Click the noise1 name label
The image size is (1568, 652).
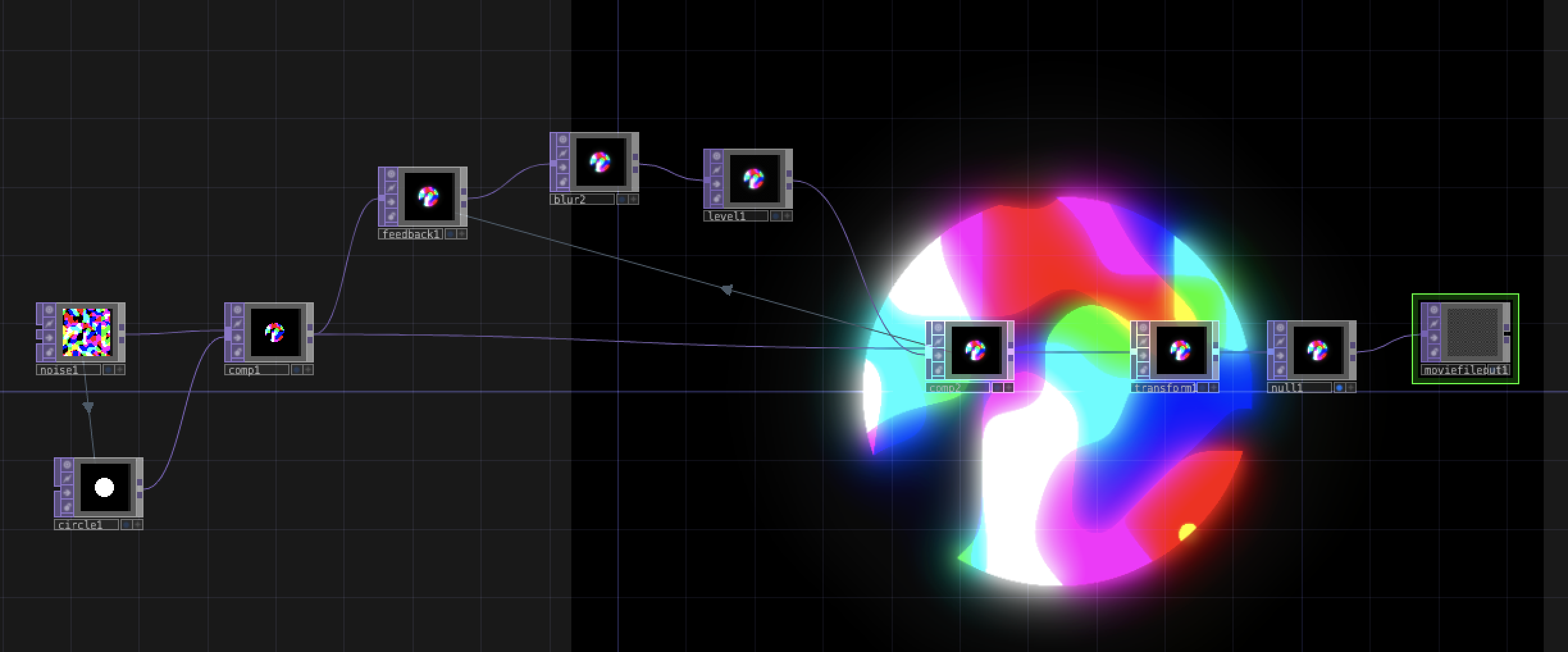coord(69,370)
